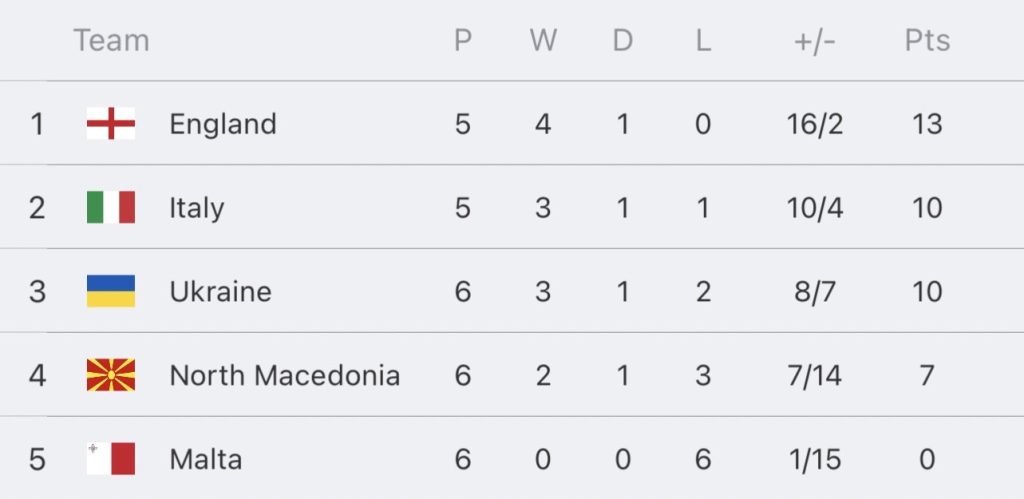Select the Malta team name
Screen dimensions: 1024x499
[206, 459]
